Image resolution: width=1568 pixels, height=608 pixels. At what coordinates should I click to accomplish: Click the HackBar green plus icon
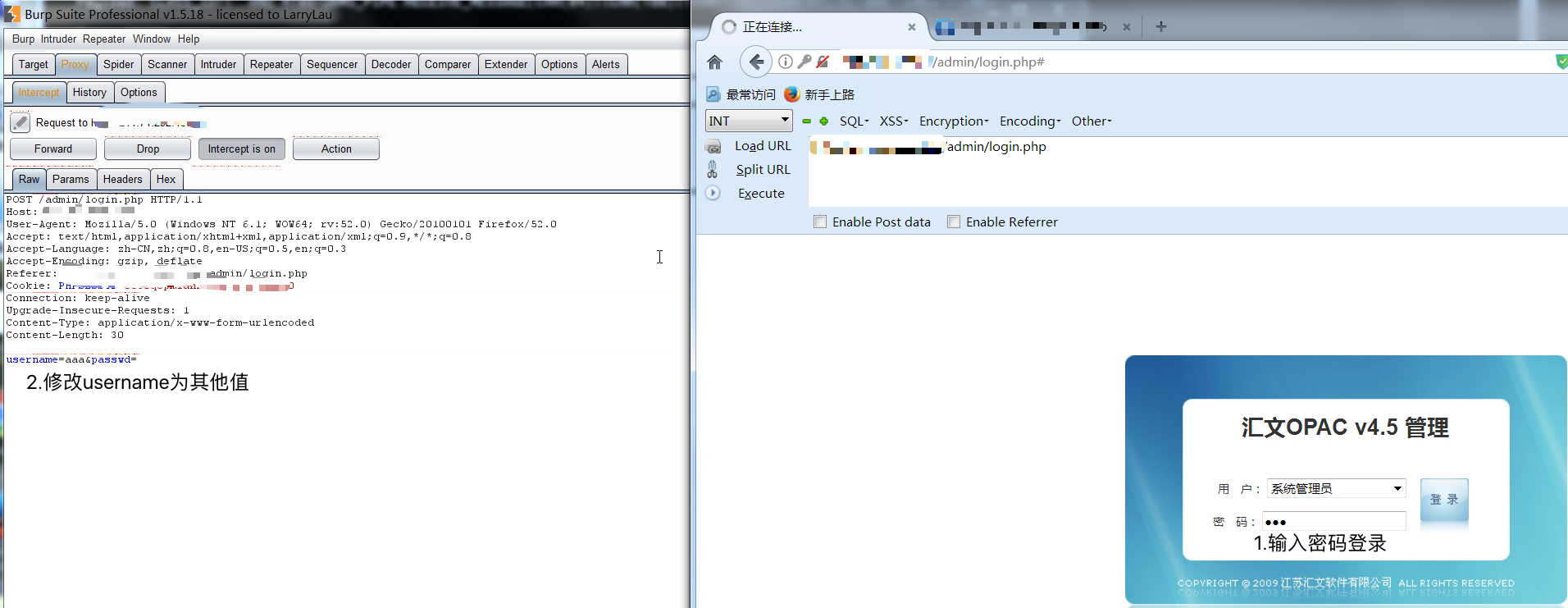tap(824, 121)
